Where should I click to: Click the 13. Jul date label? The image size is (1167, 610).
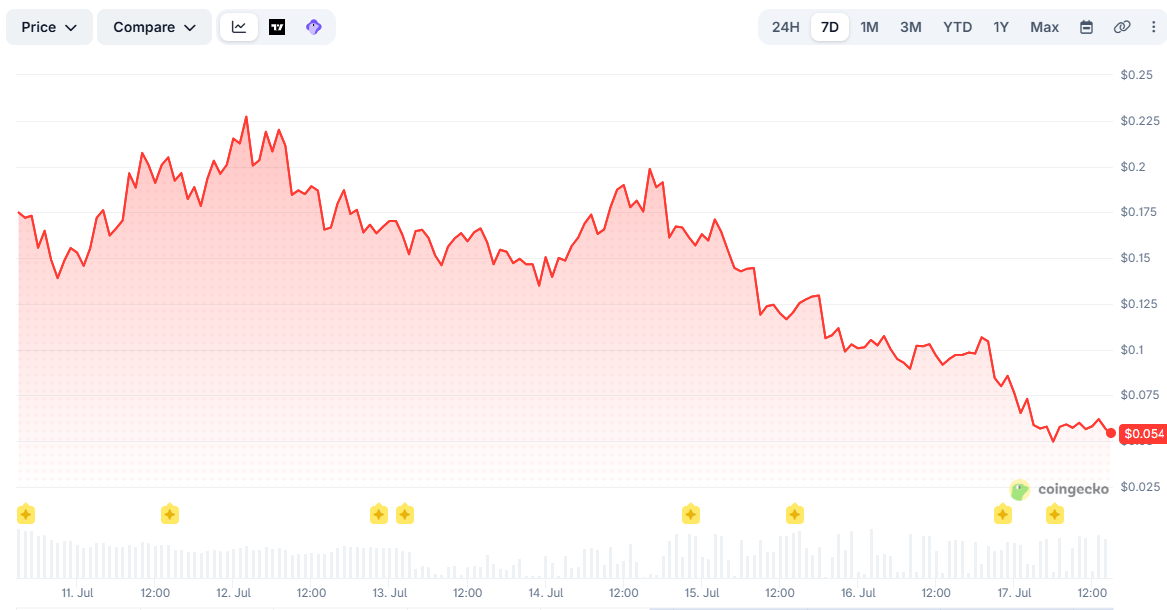click(390, 593)
